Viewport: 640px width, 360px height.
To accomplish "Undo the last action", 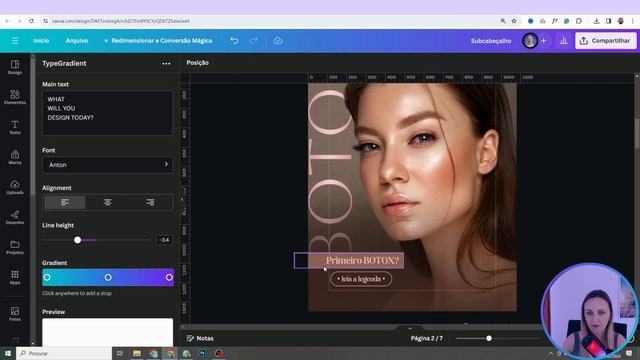I will point(234,41).
